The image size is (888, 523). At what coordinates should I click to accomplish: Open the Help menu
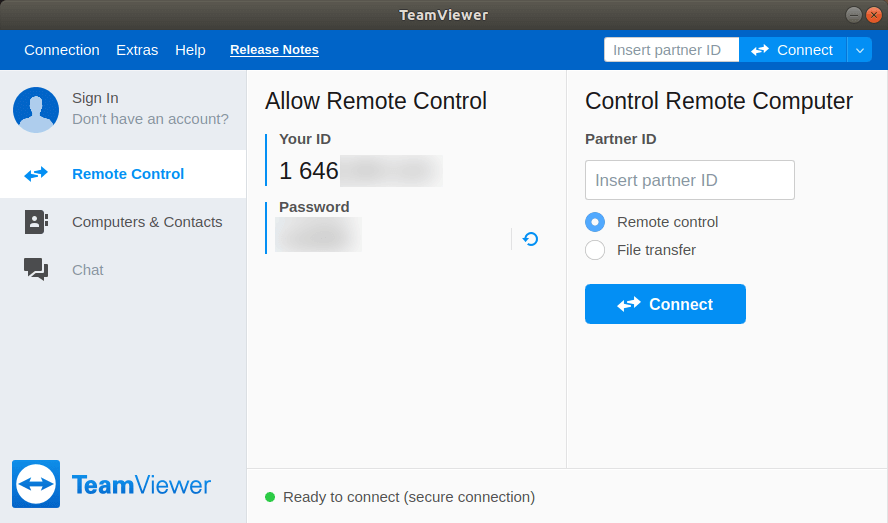tap(190, 50)
